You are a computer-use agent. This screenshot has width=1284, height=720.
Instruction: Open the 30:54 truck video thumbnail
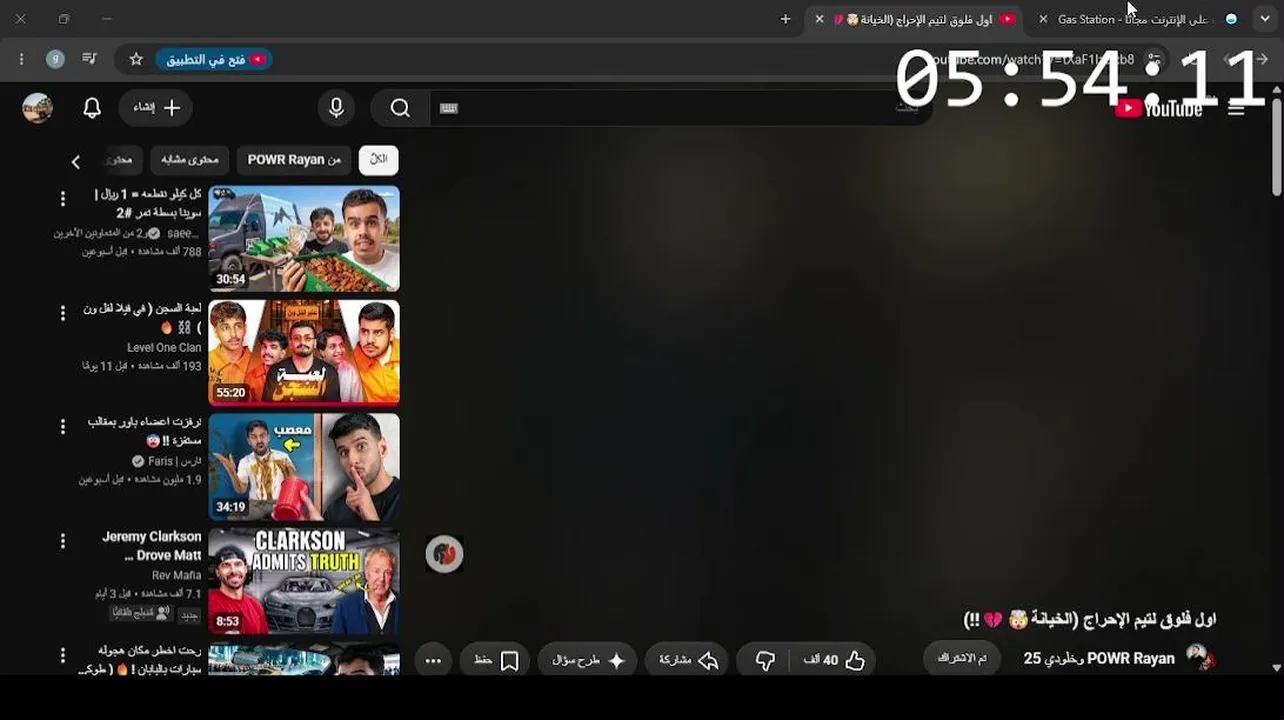pyautogui.click(x=304, y=238)
